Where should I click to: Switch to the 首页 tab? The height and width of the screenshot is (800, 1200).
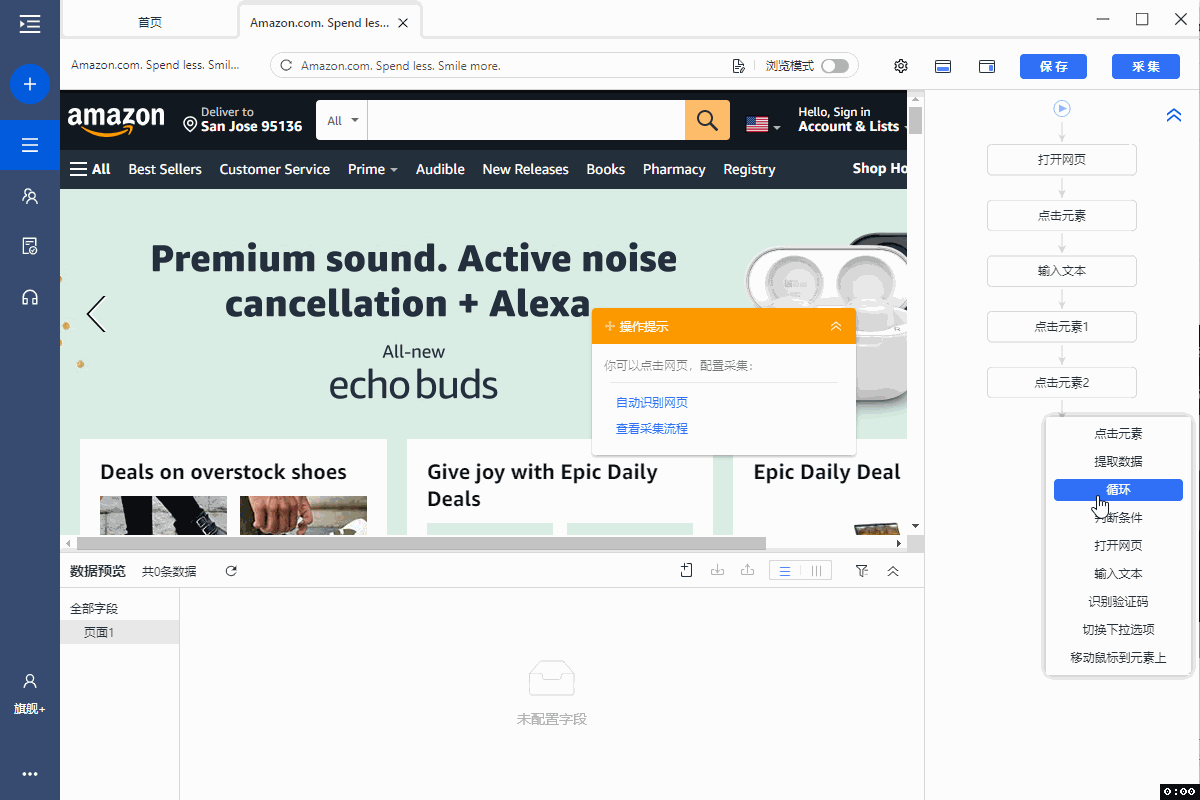pos(150,22)
